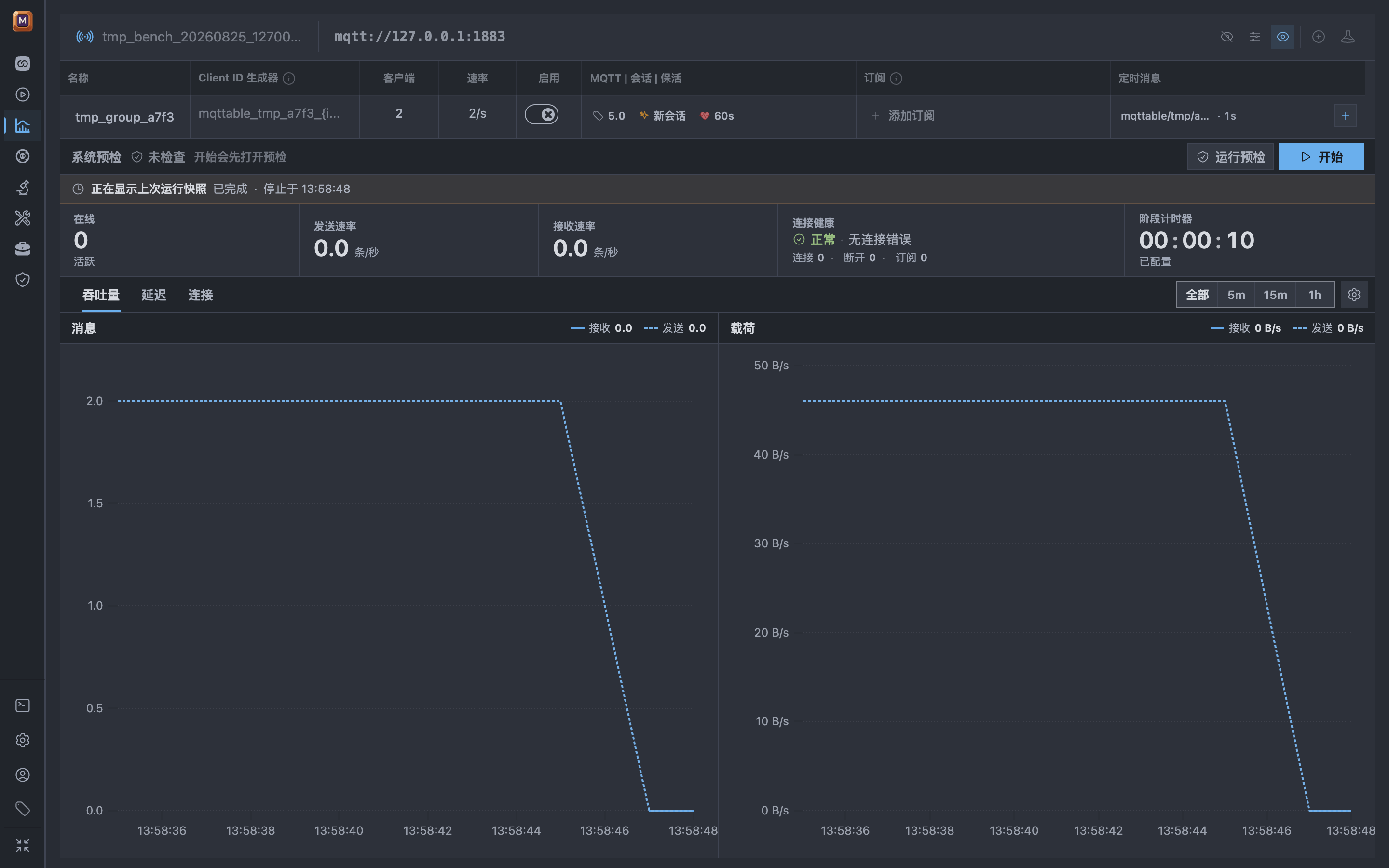Switch to the 连接 tab
Viewport: 1389px width, 868px height.
[200, 295]
